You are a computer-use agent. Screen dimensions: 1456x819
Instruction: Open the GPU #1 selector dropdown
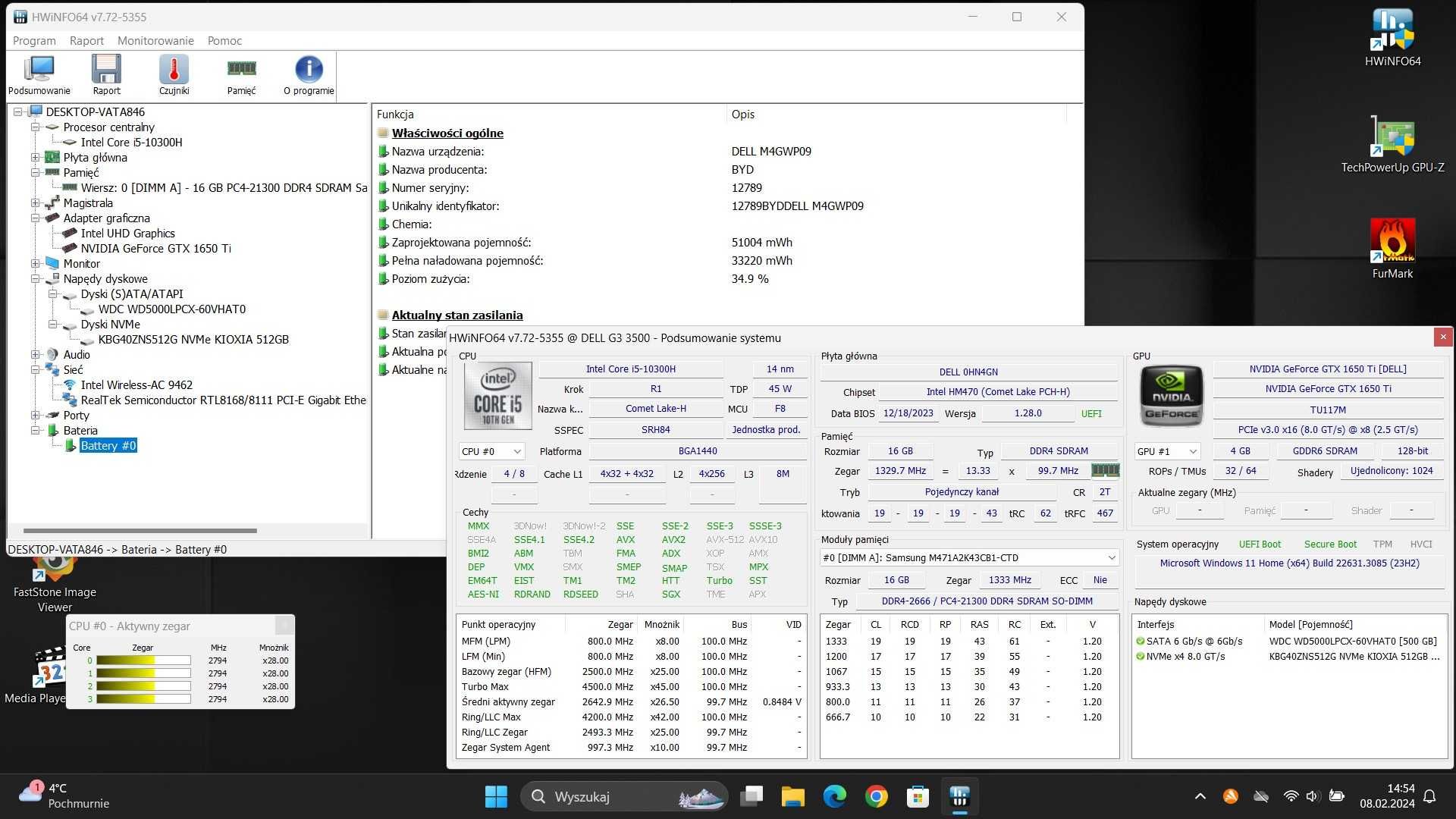1167,451
